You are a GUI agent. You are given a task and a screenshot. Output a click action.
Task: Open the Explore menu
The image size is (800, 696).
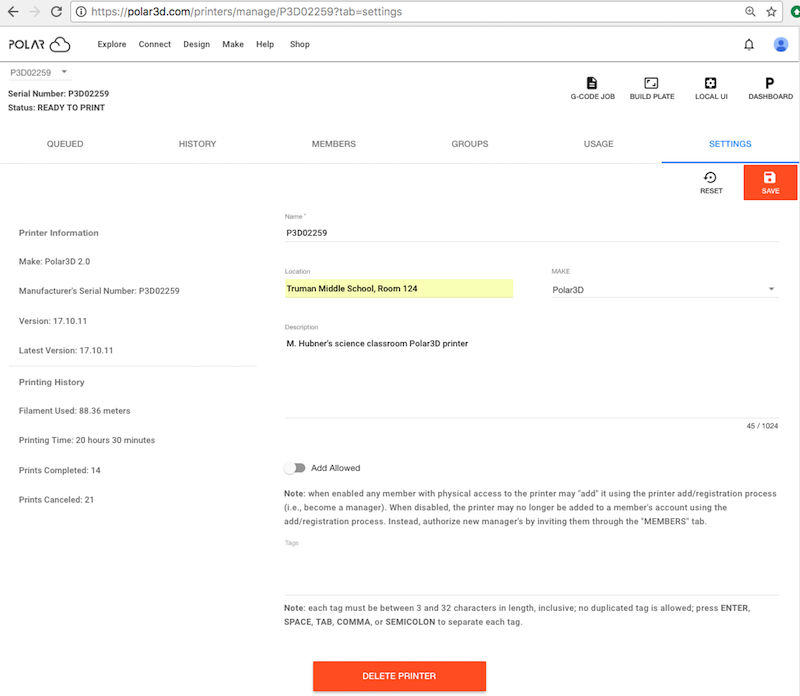[112, 44]
